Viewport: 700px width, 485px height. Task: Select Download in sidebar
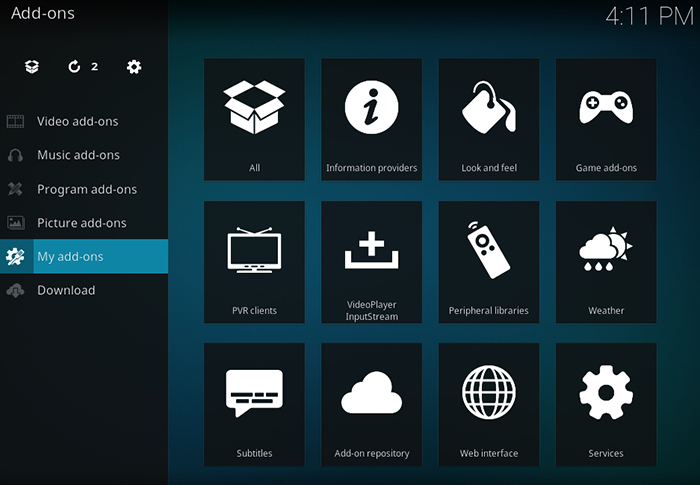[84, 290]
